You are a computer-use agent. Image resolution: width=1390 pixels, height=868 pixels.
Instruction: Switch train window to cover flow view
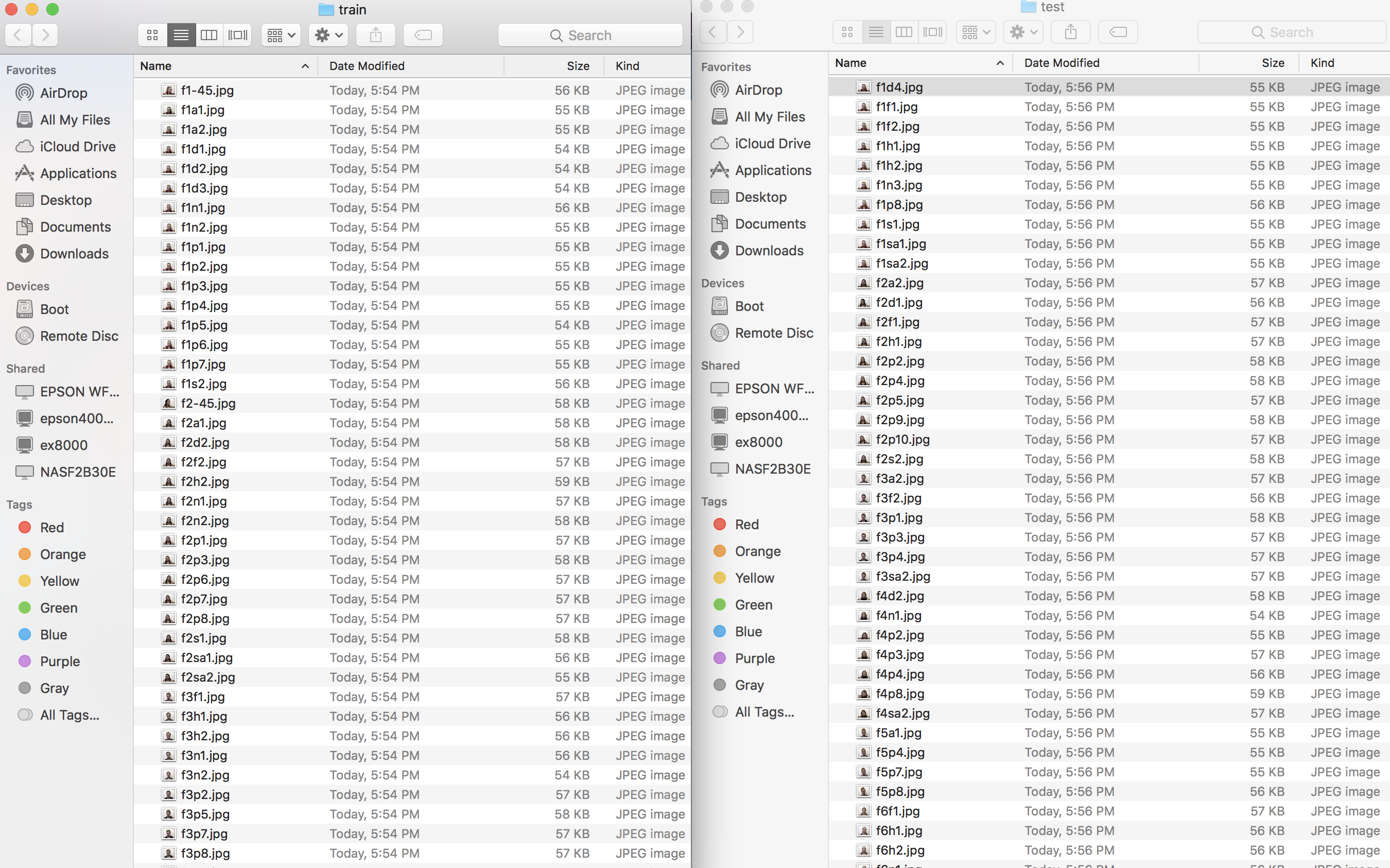238,35
